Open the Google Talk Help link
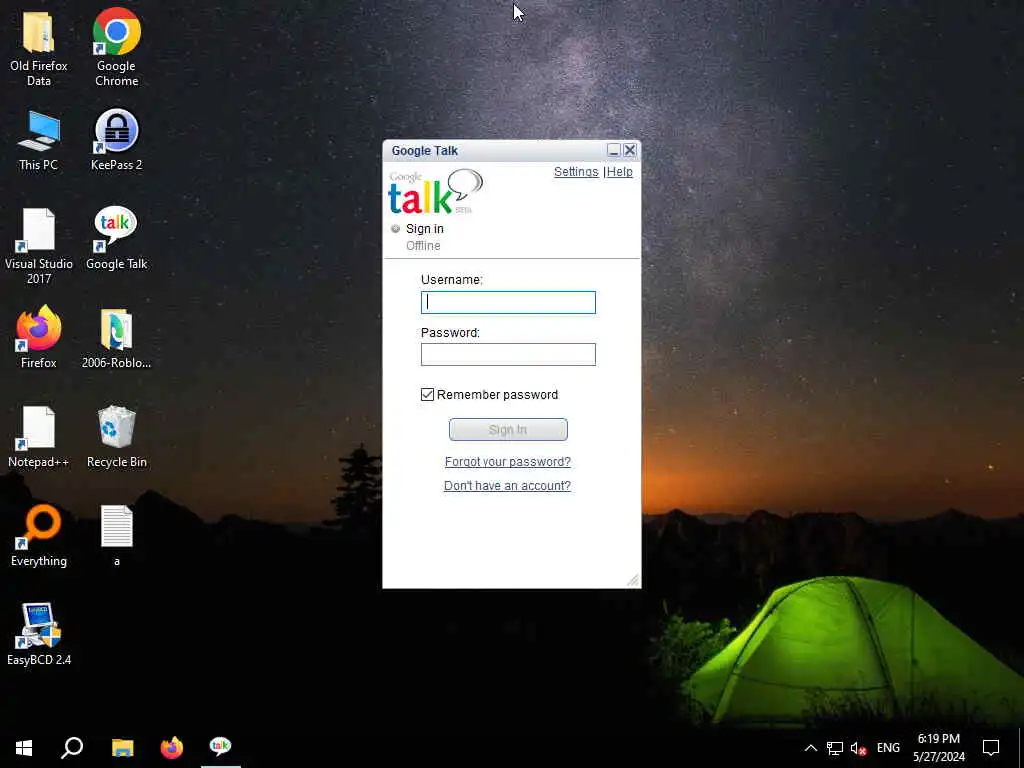The width and height of the screenshot is (1024, 768). (x=620, y=172)
